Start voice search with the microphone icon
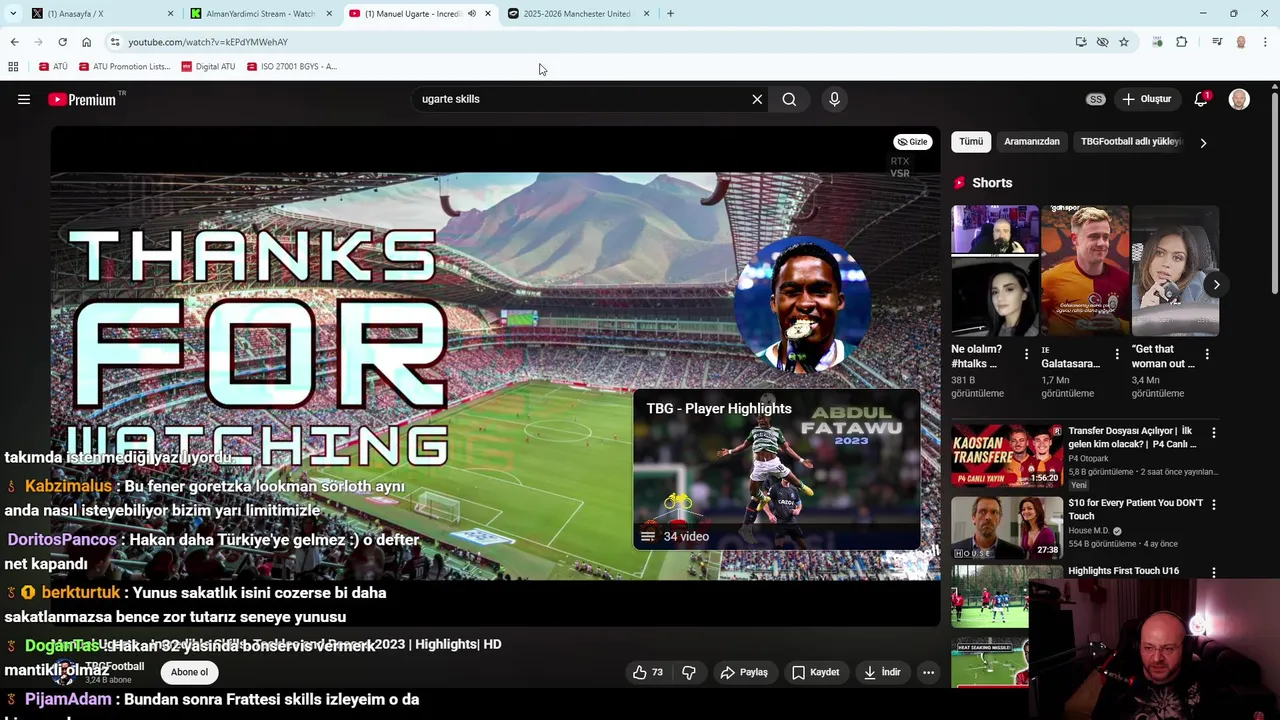 834,99
